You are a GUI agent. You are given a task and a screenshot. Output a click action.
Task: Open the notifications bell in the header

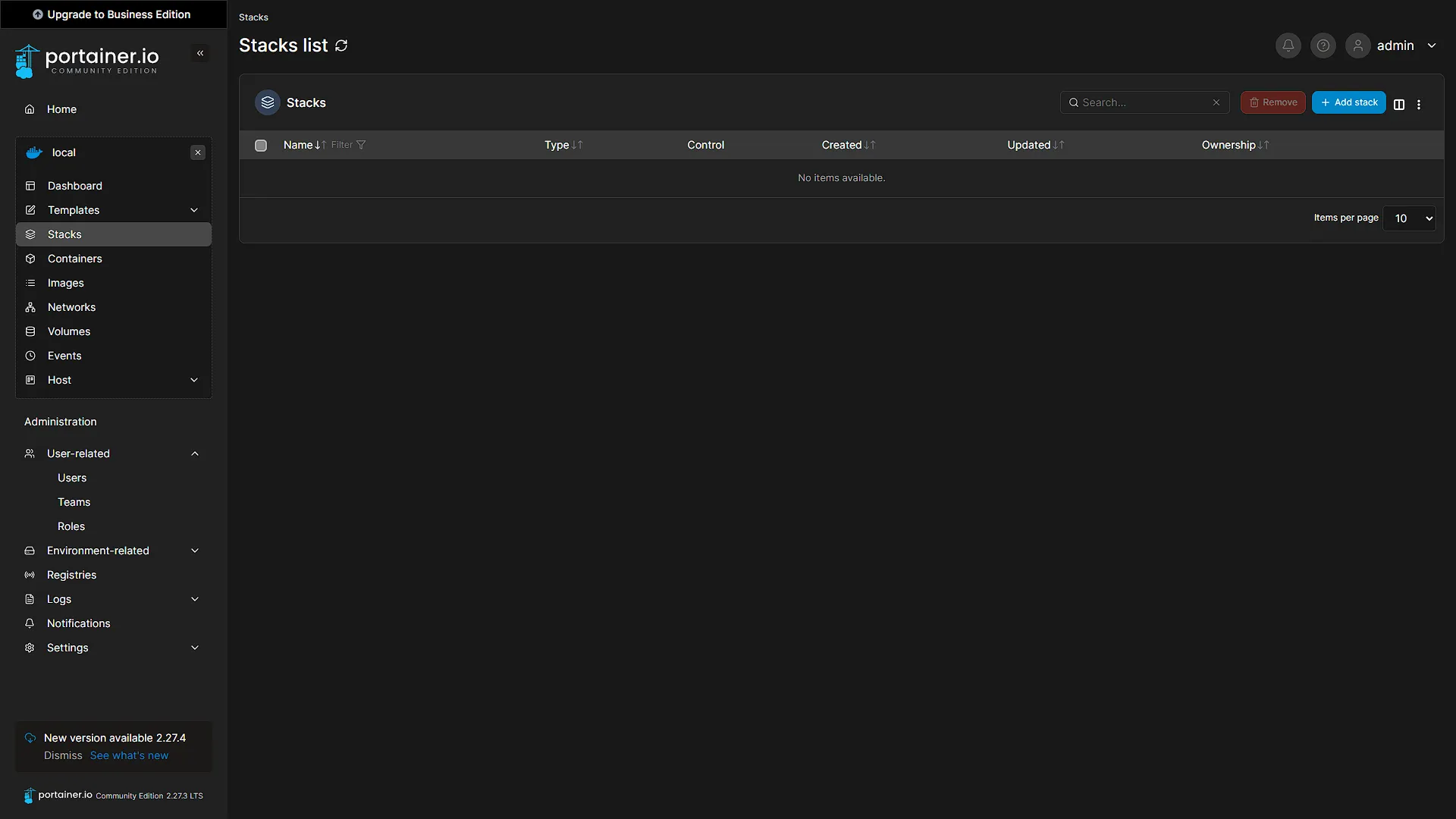coord(1288,45)
